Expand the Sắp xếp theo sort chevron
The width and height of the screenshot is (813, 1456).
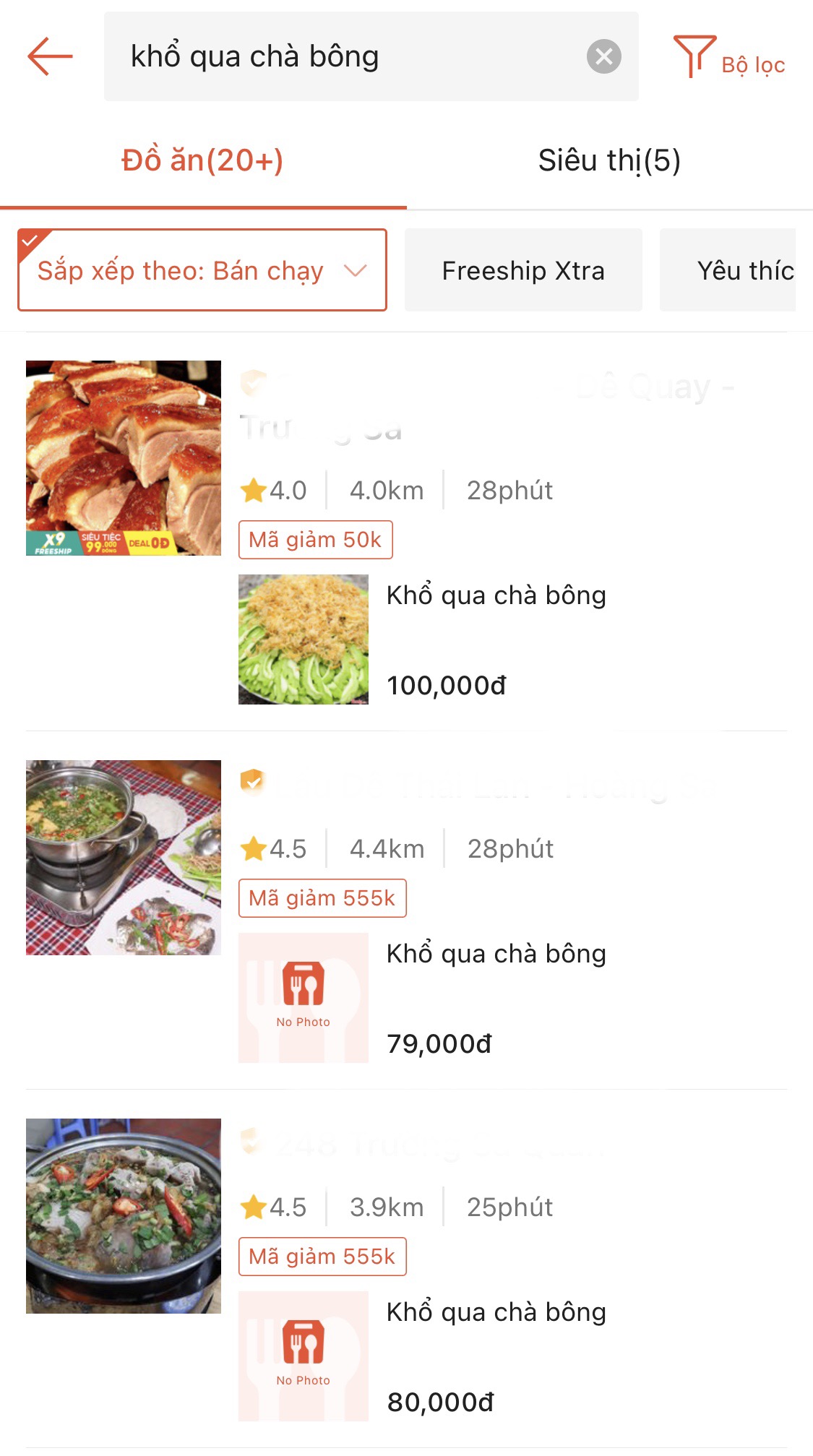tap(356, 271)
